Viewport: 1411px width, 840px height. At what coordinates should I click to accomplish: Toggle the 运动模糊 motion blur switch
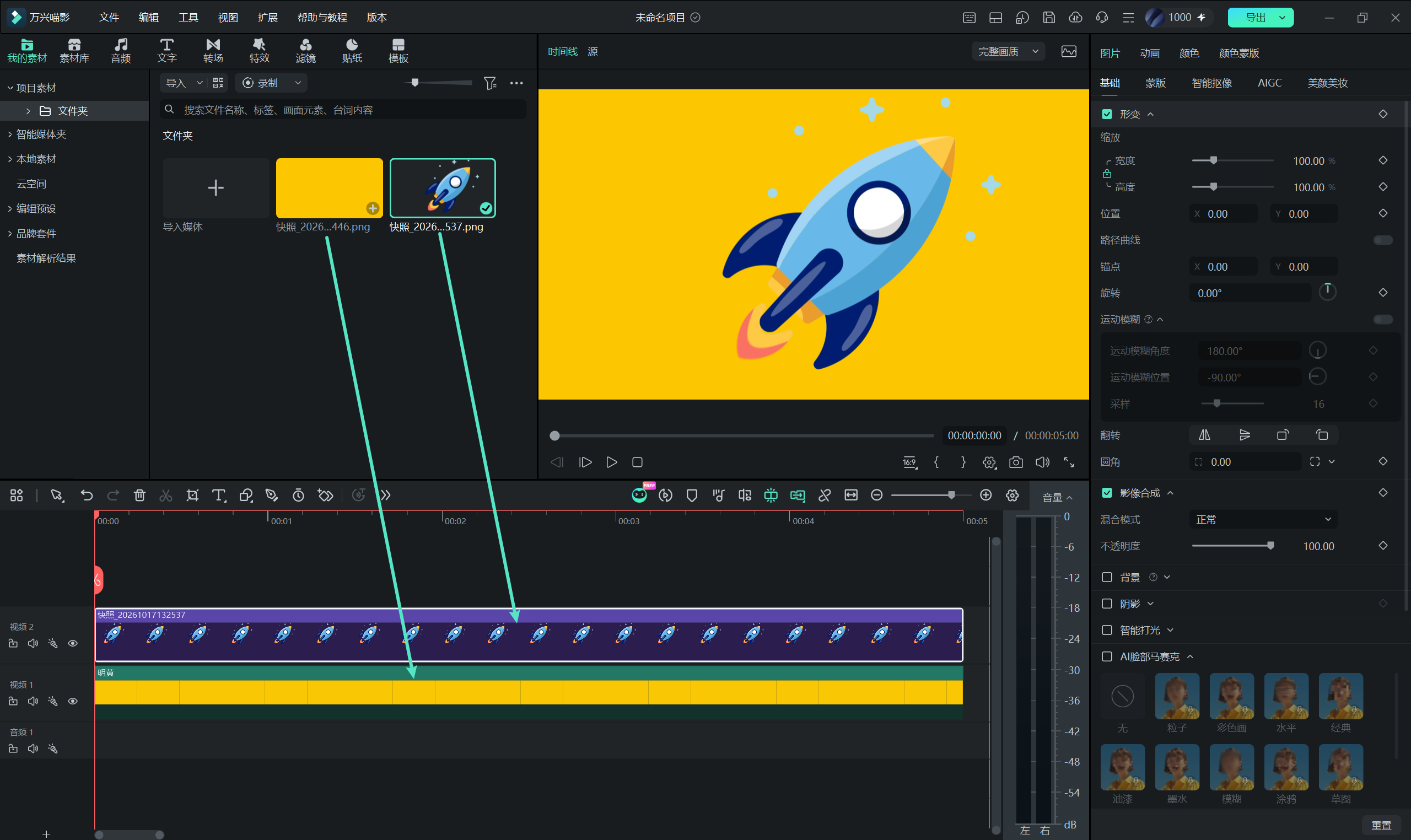[x=1383, y=319]
